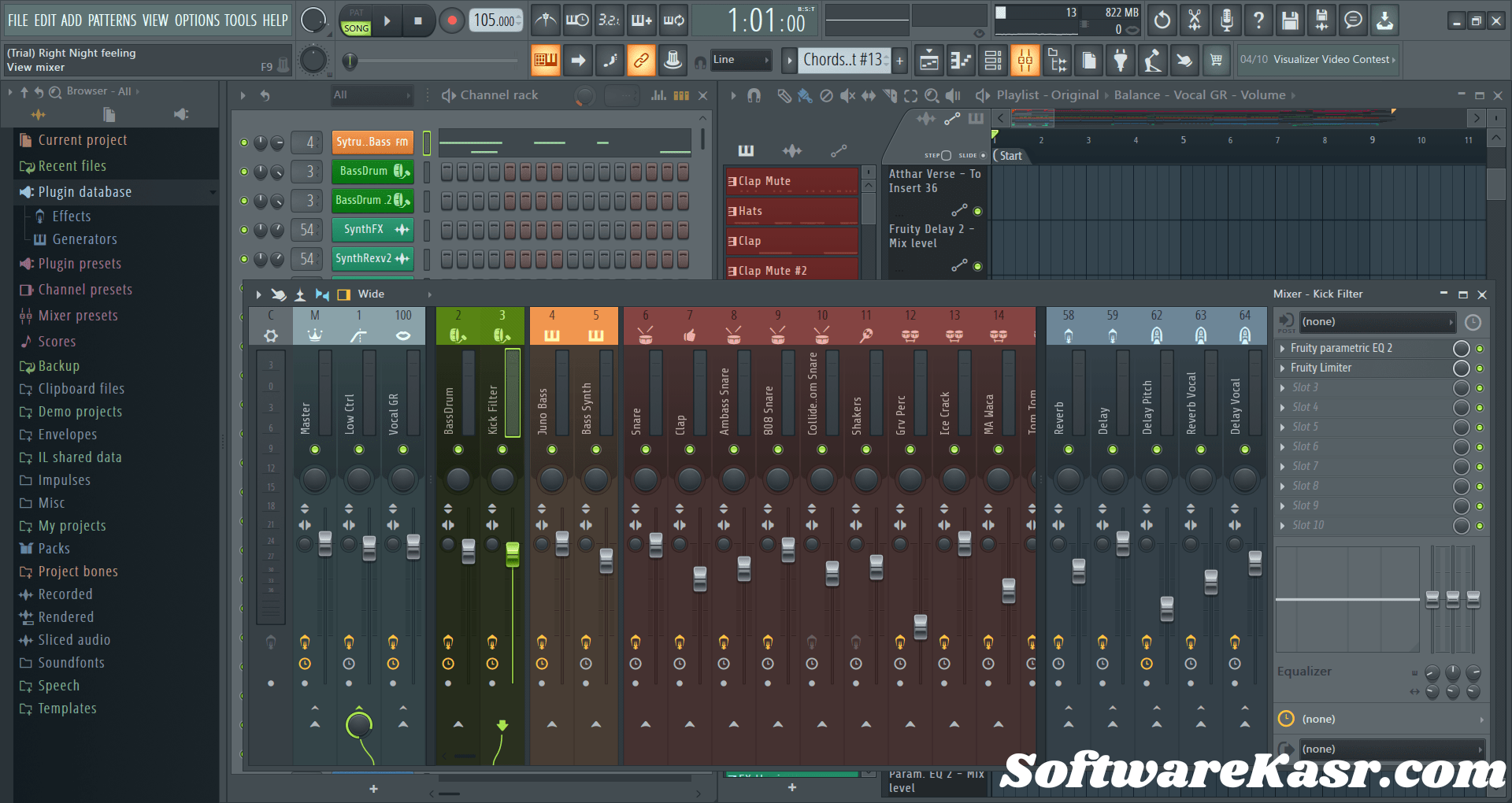Screen dimensions: 1512x803
Task: Click Visualizer Video Contest news link
Action: tap(1317, 60)
